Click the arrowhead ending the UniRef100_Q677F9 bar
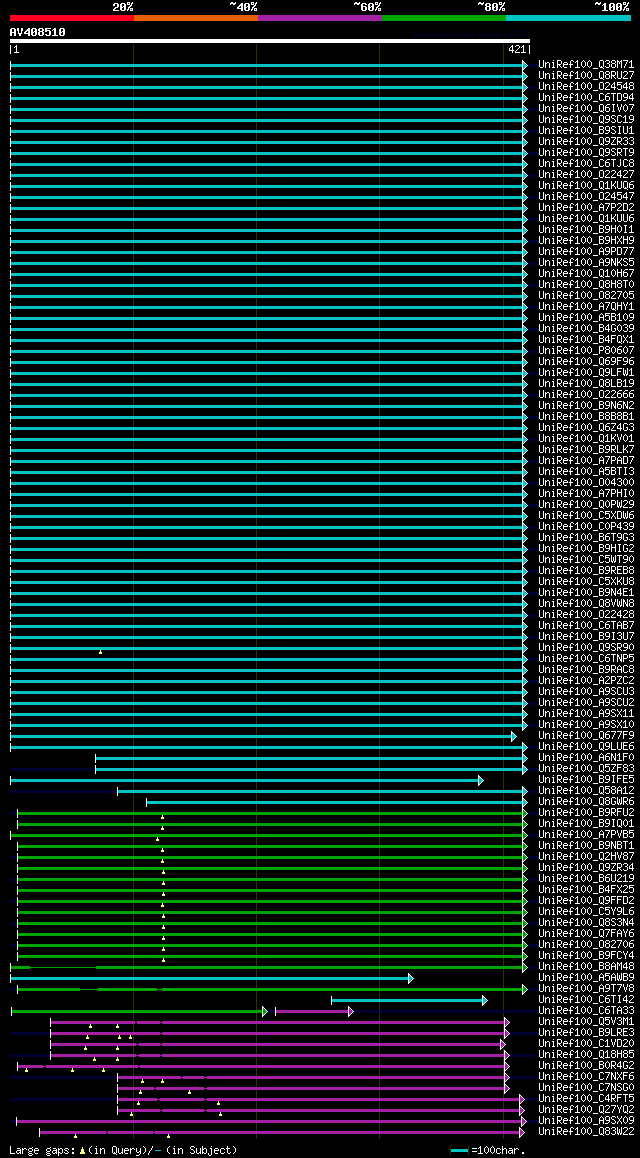 pyautogui.click(x=514, y=736)
